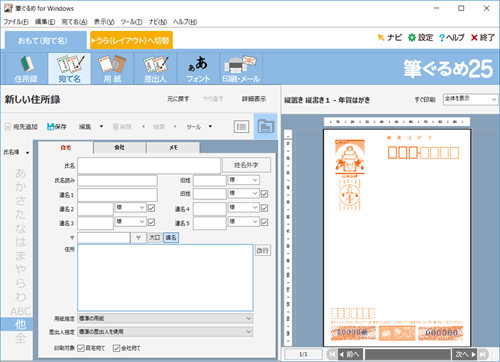Open the 差出人 sender tool

(155, 68)
